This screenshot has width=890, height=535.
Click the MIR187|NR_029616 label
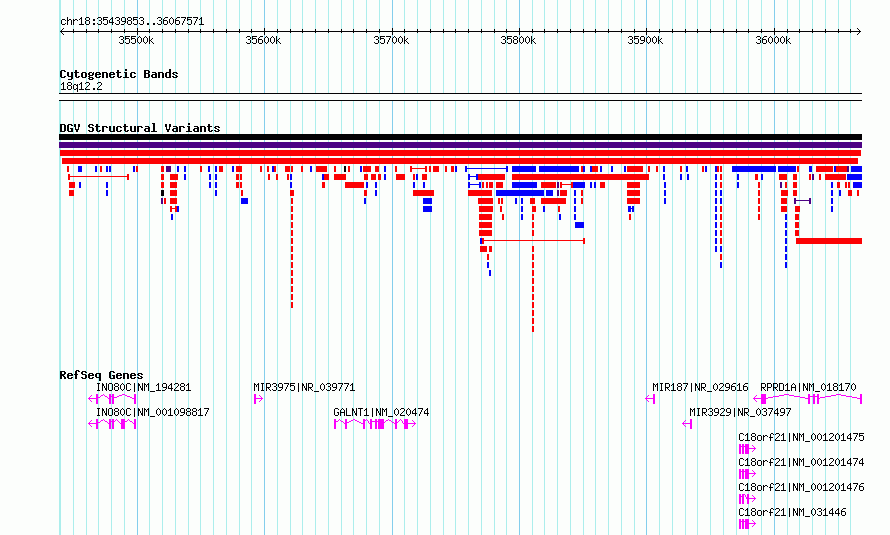(x=700, y=387)
